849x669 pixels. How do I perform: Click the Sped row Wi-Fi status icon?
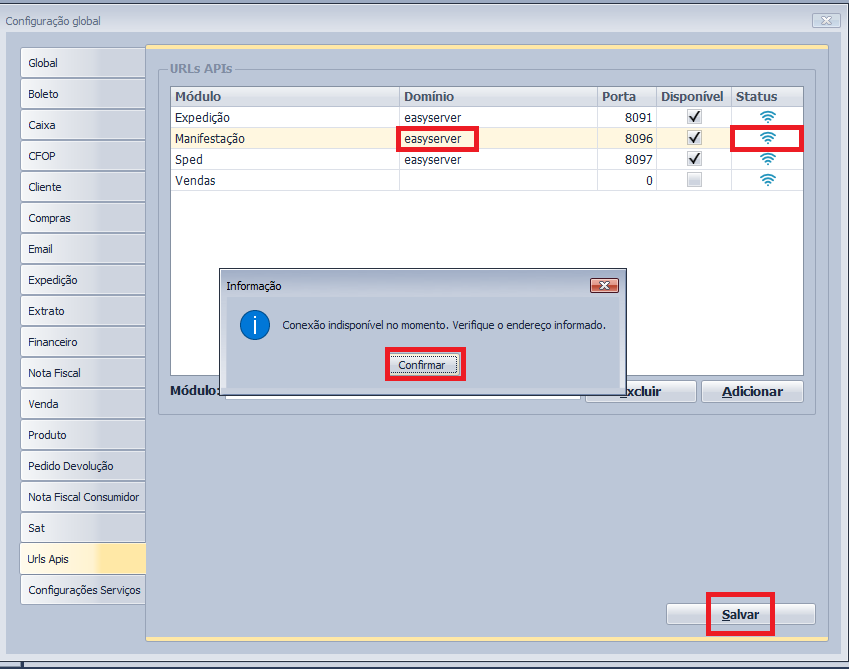click(x=767, y=159)
